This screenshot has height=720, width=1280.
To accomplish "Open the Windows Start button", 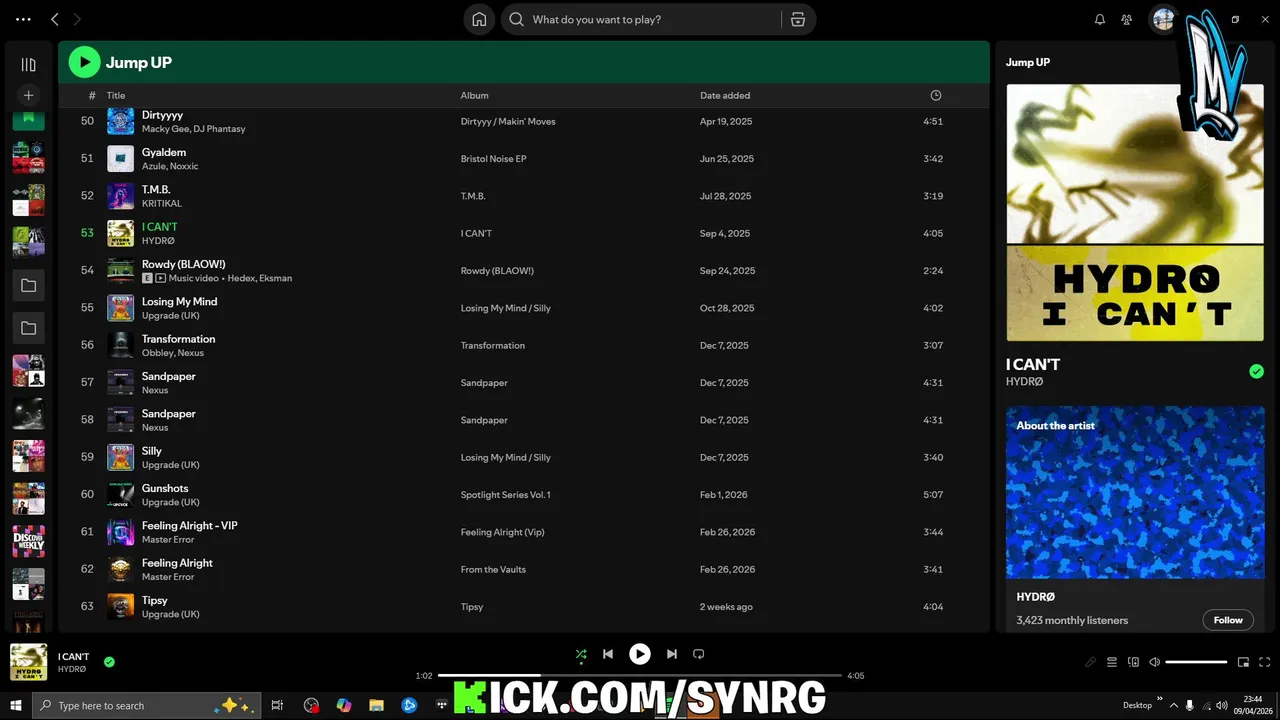I will point(16,705).
